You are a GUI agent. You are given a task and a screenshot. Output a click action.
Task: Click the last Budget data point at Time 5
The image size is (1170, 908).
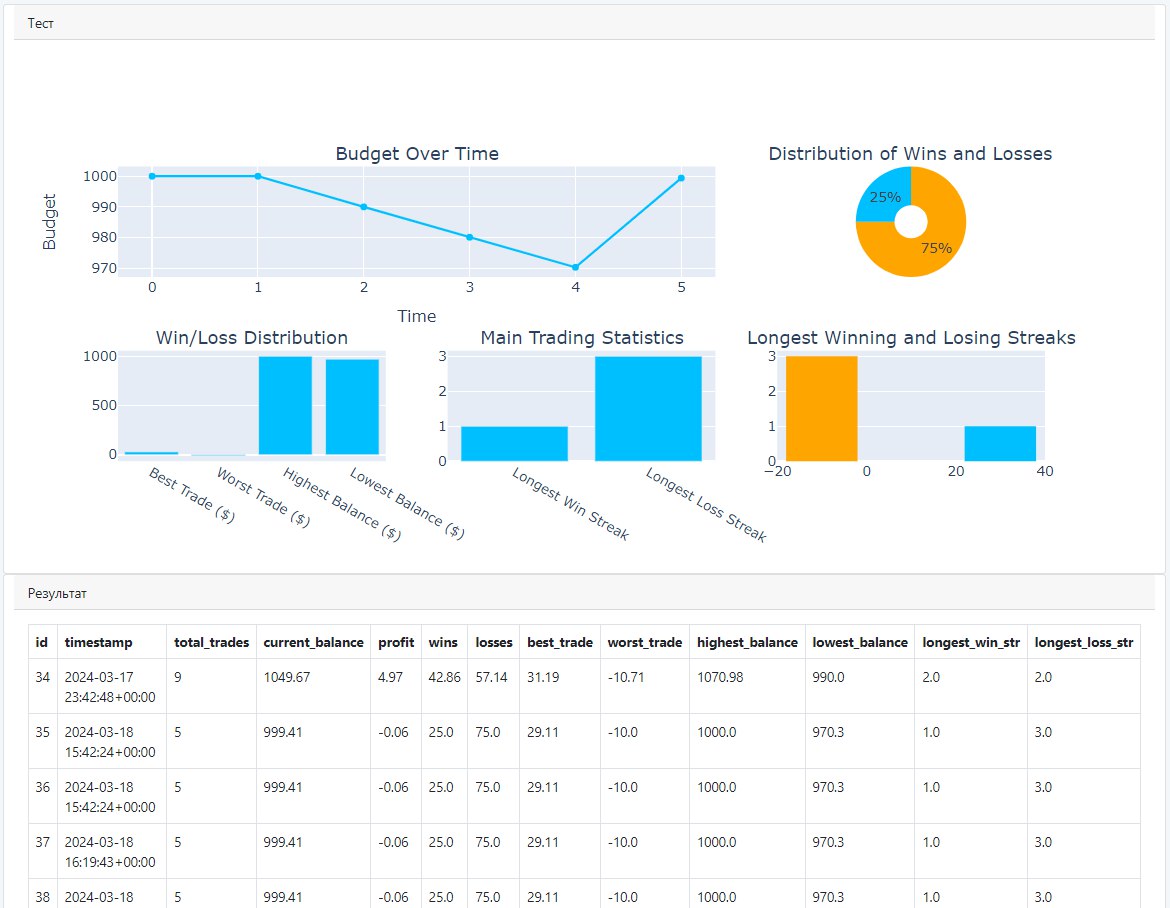[x=681, y=178]
